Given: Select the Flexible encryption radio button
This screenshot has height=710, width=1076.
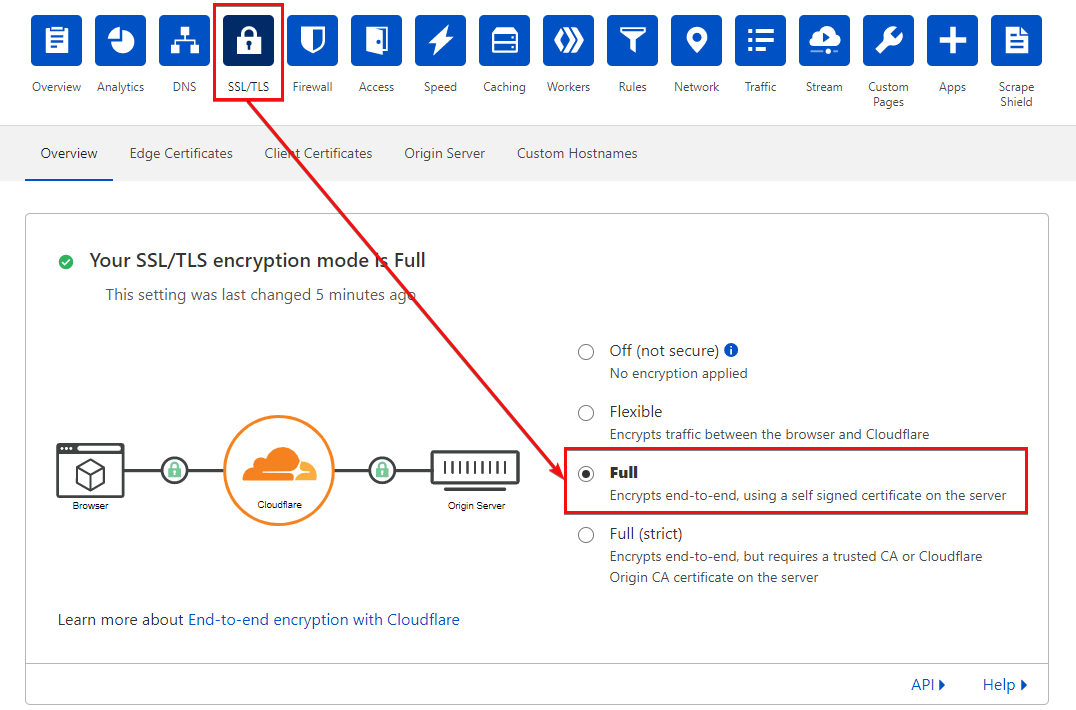Looking at the screenshot, I should point(586,413).
